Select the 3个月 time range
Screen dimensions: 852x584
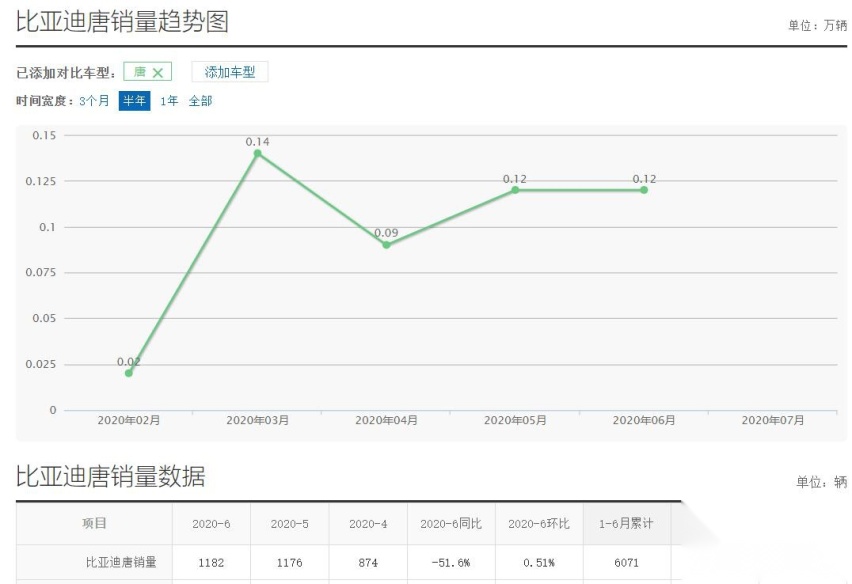[x=94, y=101]
